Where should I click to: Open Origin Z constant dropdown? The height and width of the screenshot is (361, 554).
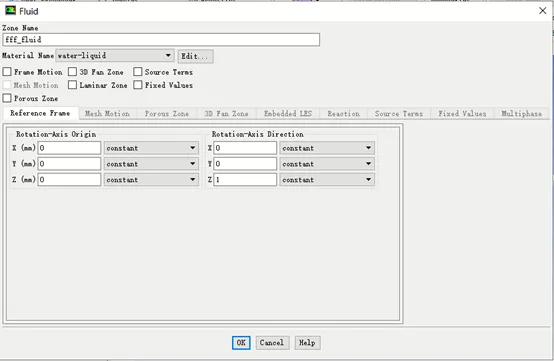point(151,180)
